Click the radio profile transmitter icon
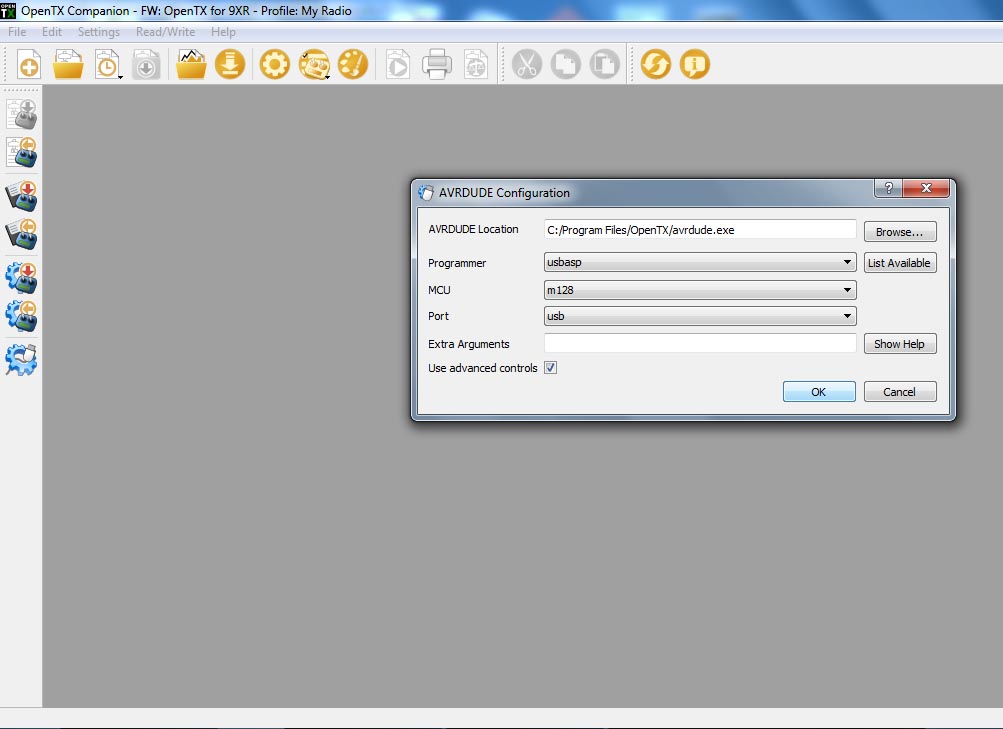 [314, 64]
